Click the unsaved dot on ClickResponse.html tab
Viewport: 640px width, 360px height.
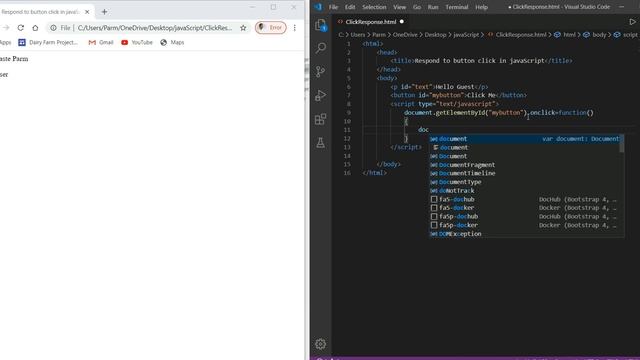pyautogui.click(x=402, y=22)
